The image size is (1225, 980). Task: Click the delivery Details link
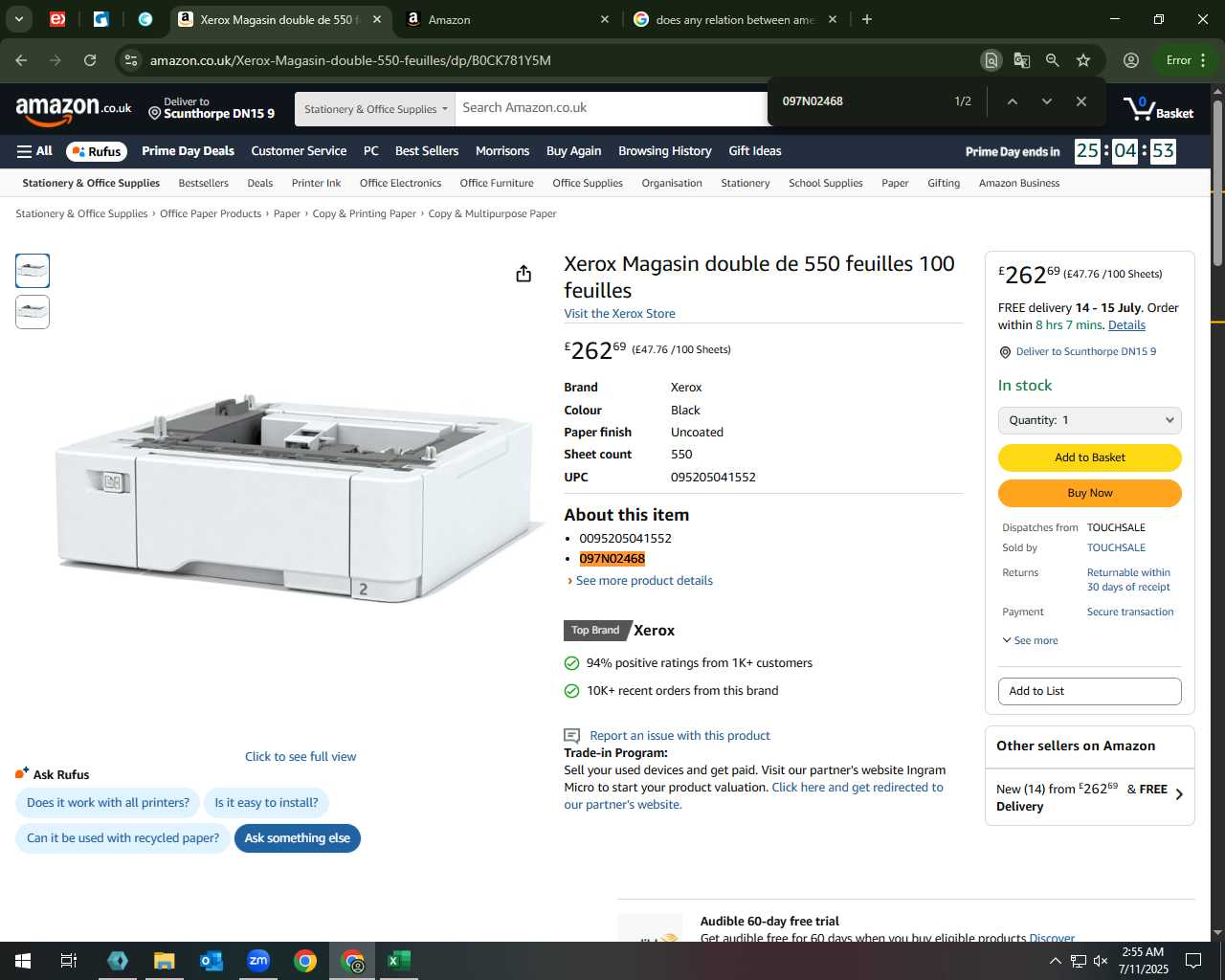[1126, 325]
